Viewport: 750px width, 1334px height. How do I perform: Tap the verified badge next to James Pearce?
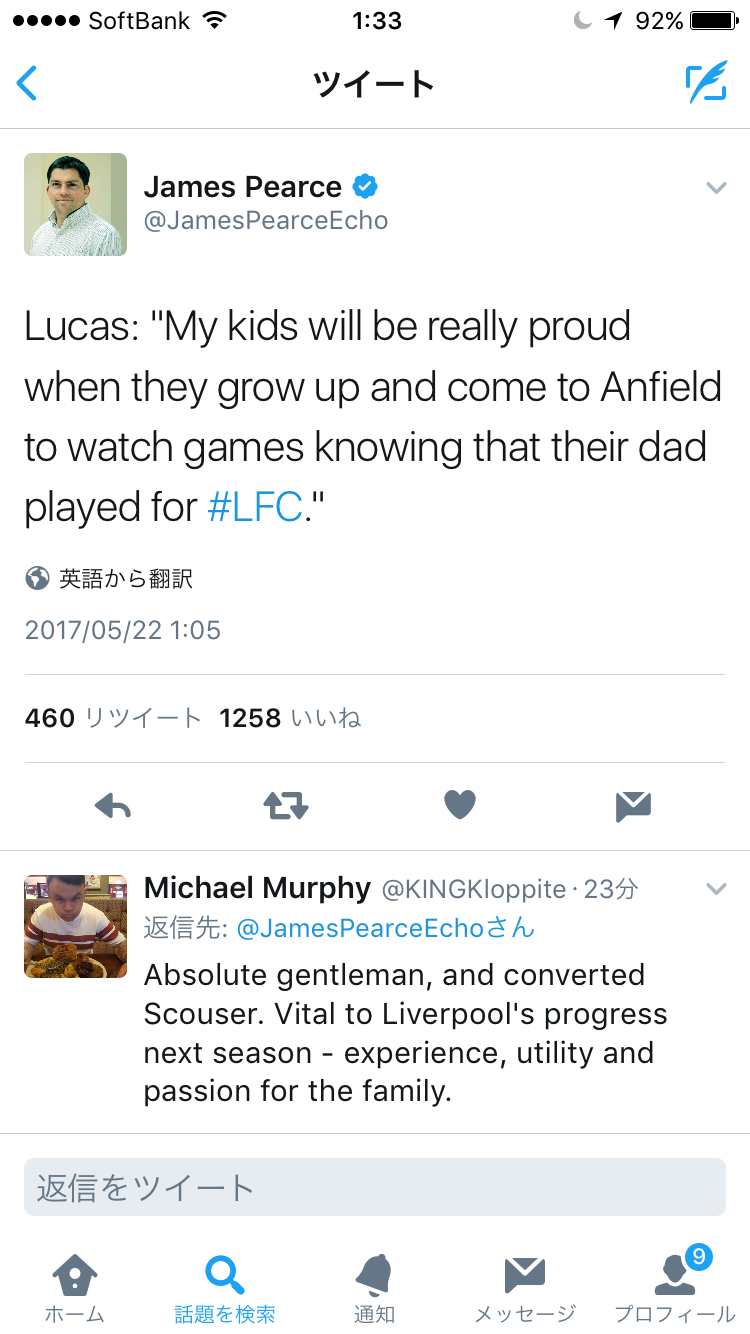(x=365, y=186)
